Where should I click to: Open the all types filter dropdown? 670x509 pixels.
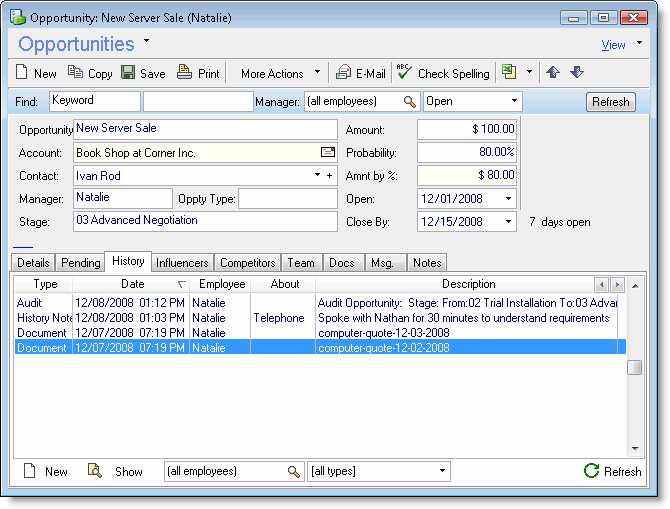point(442,471)
